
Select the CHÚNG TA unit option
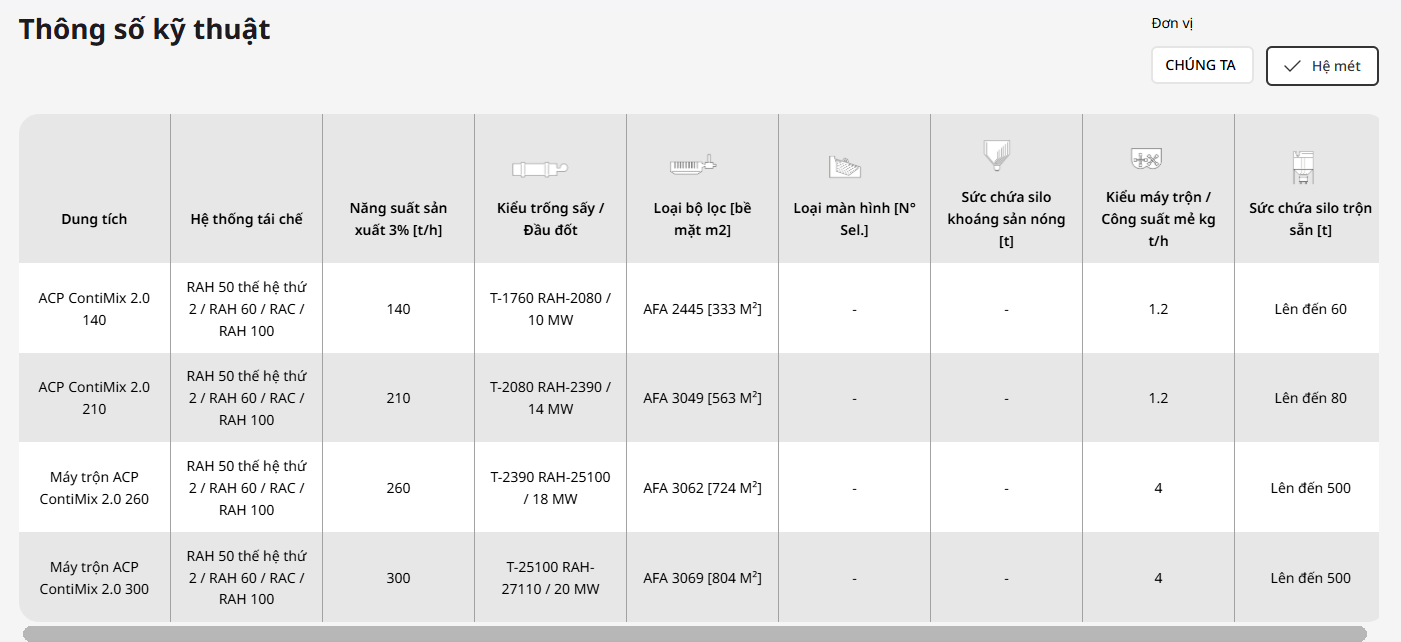pos(1201,65)
